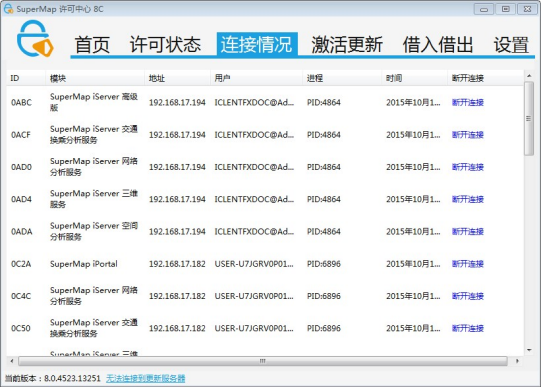541x387 pixels.
Task: Sort by the 模块 column header
Action: [95, 78]
